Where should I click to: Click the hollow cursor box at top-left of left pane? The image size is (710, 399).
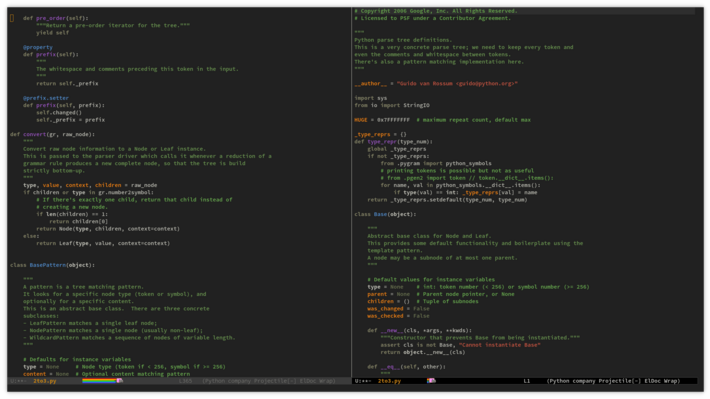tap(12, 18)
